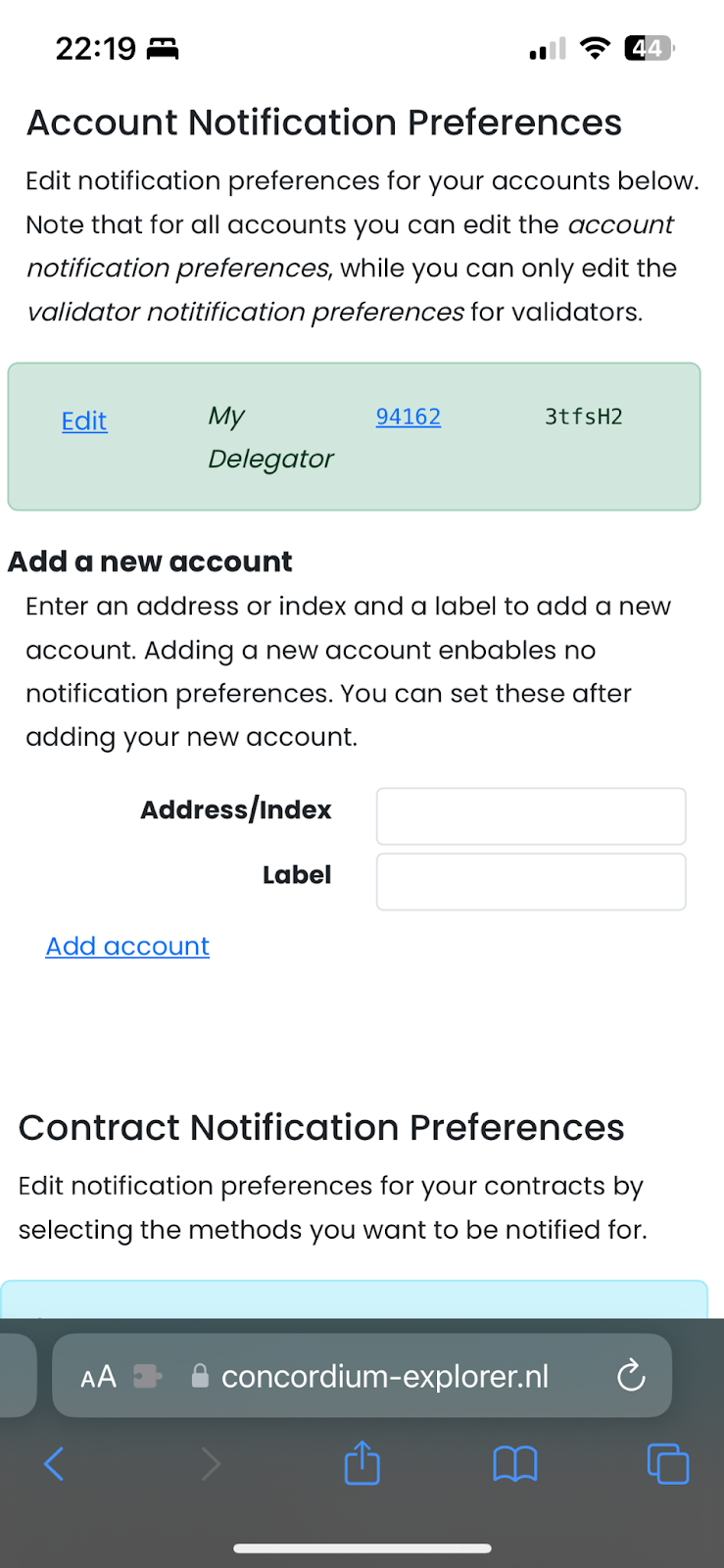The height and width of the screenshot is (1568, 724).
Task: Tap the 22:19 clock in status bar
Action: click(96, 48)
